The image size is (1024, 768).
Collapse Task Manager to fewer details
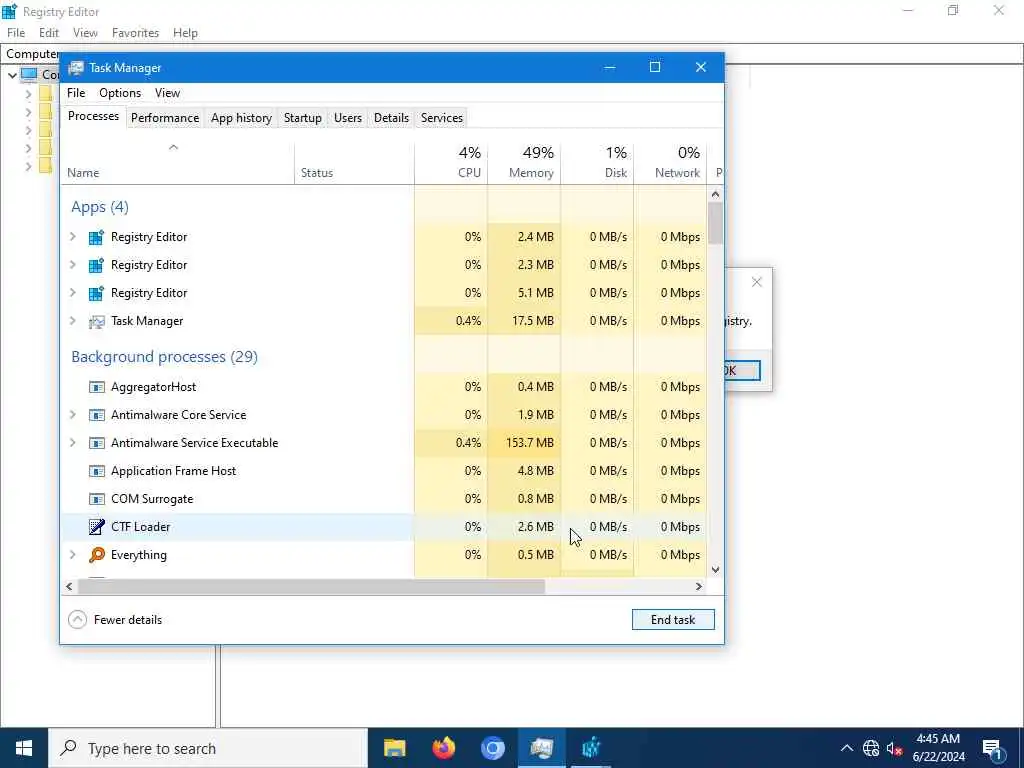point(116,620)
